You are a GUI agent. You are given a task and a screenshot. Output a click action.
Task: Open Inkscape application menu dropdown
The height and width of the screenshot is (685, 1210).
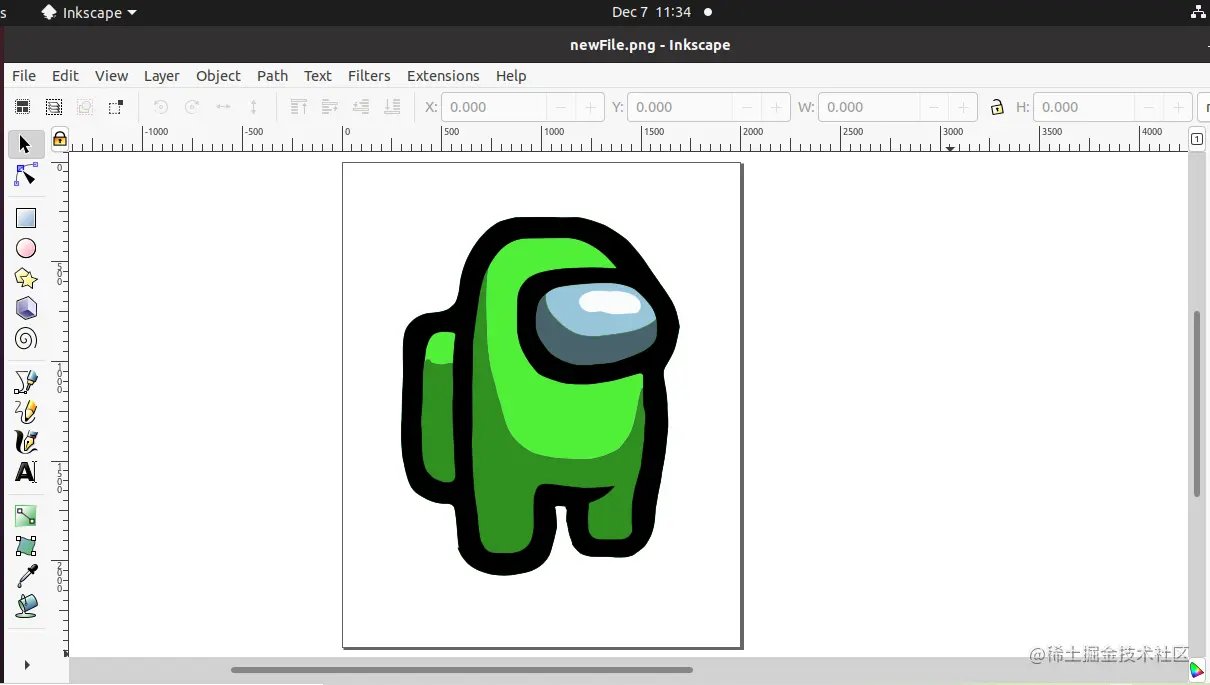click(90, 12)
